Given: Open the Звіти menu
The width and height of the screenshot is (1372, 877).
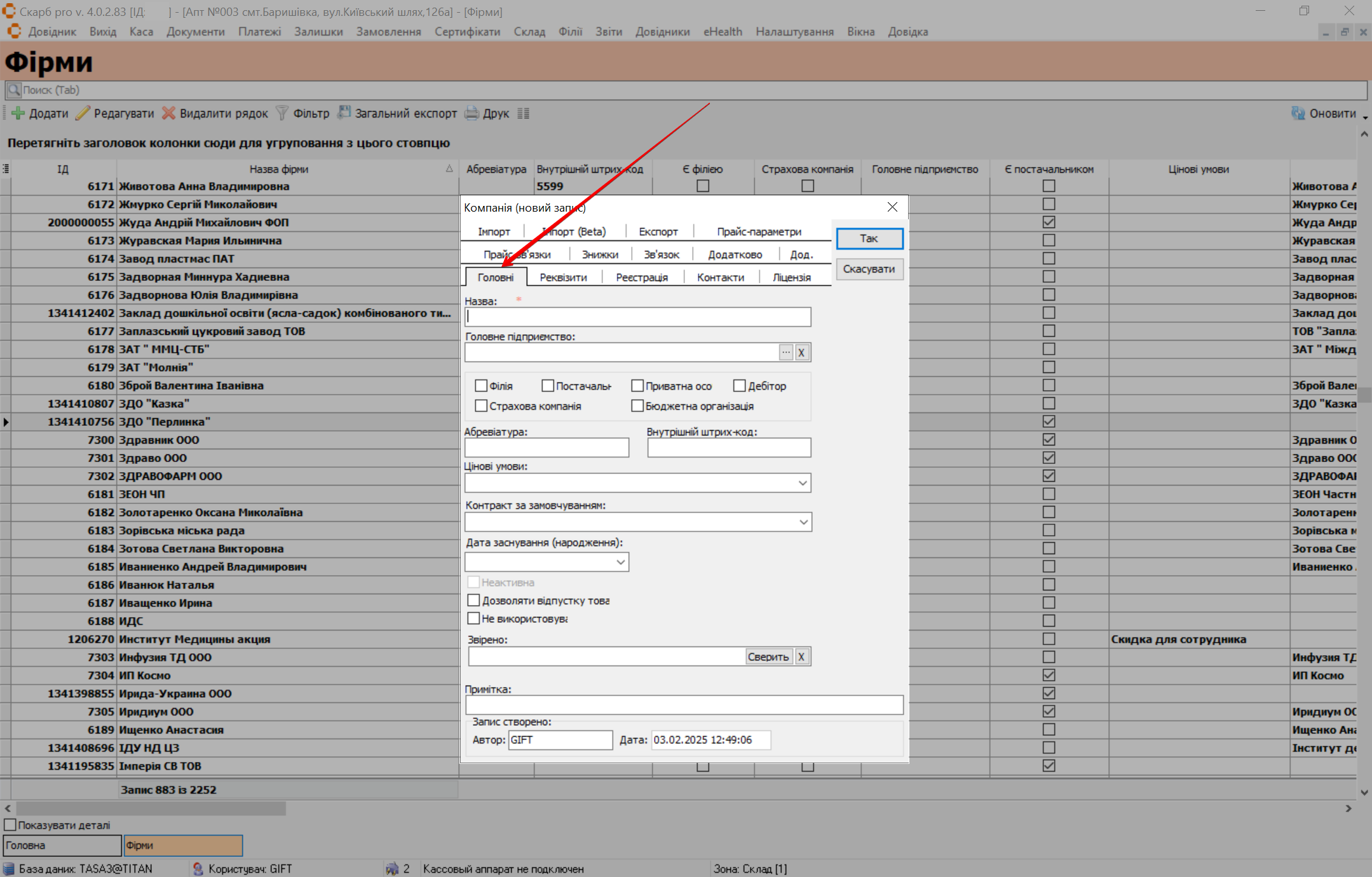Looking at the screenshot, I should 608,32.
